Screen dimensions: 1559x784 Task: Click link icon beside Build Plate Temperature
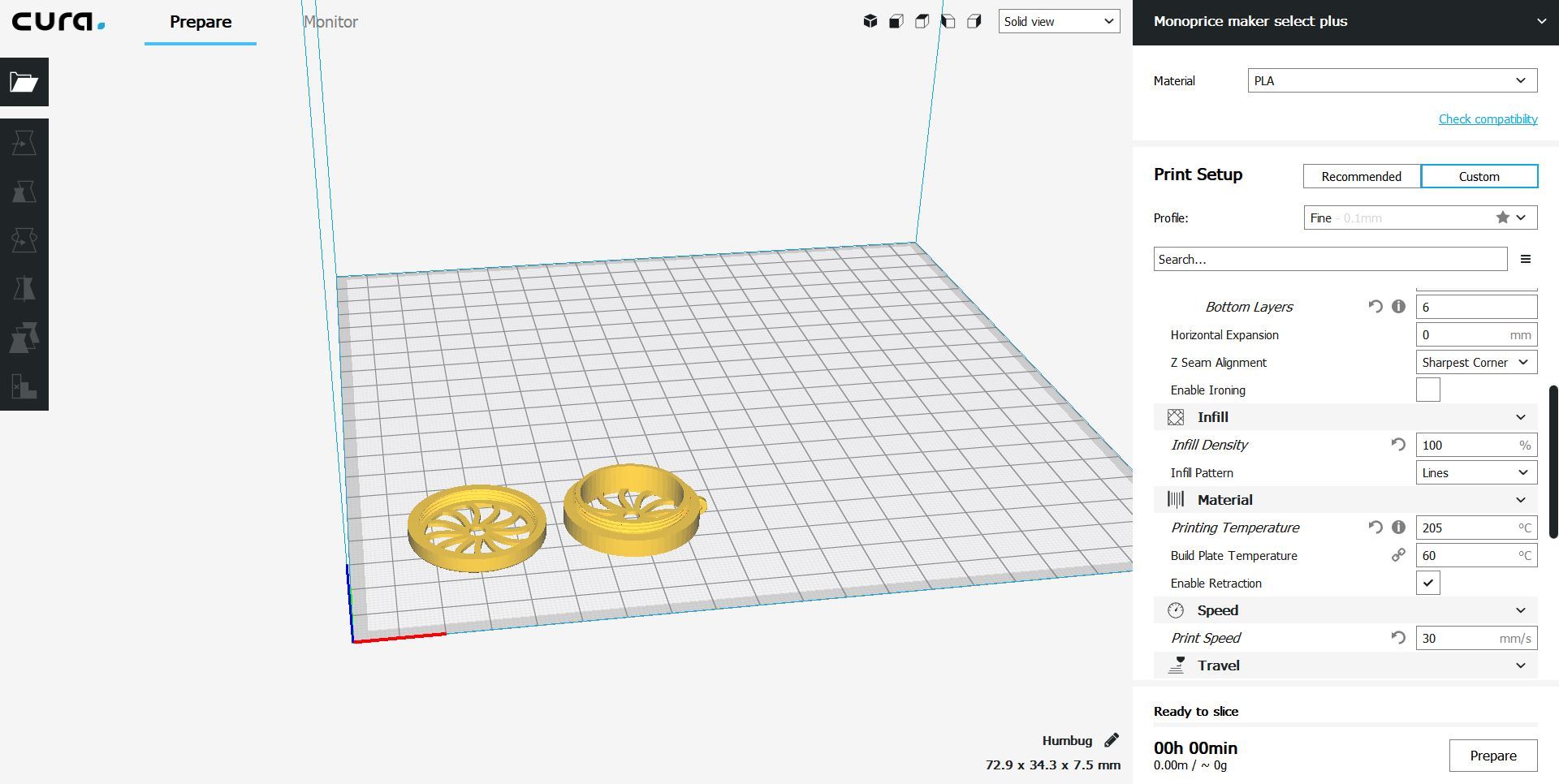(1398, 555)
